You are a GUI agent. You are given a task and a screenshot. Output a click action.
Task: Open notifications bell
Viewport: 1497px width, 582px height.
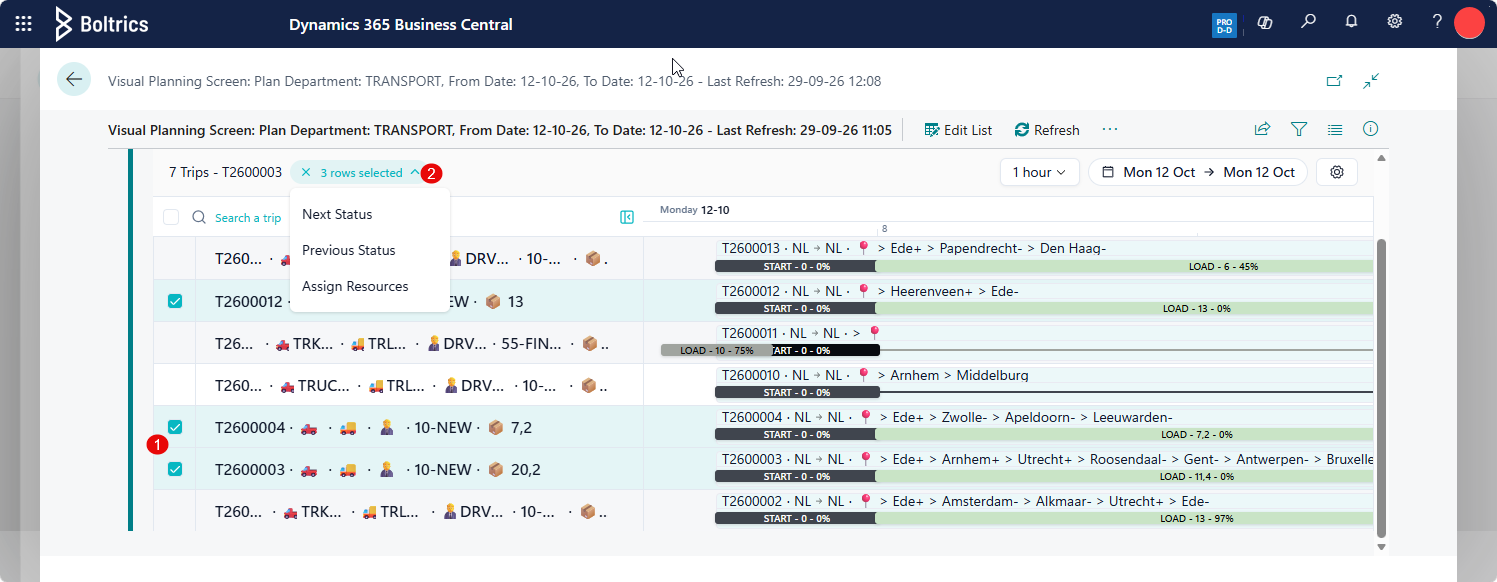click(1351, 21)
